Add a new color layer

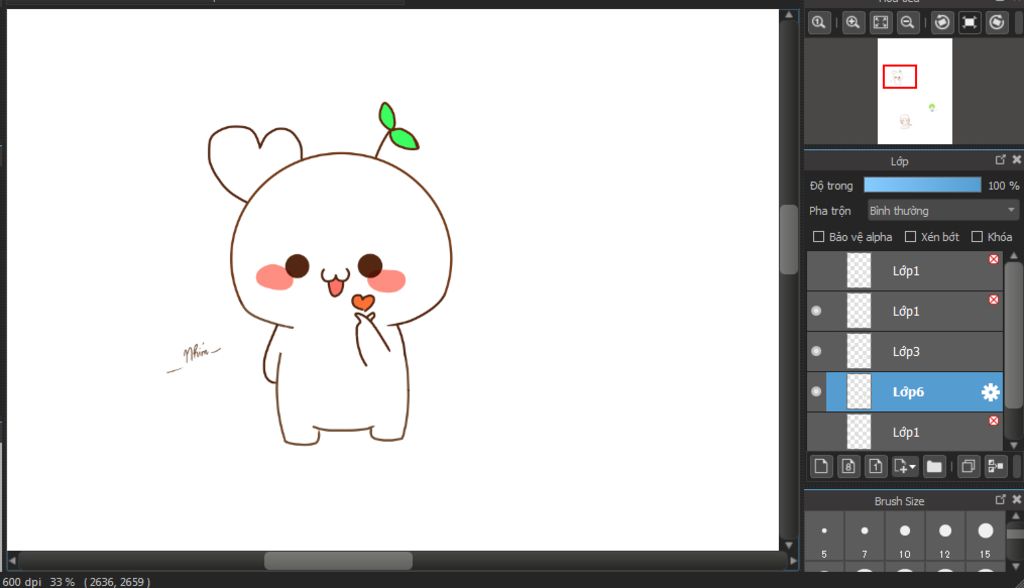point(821,466)
